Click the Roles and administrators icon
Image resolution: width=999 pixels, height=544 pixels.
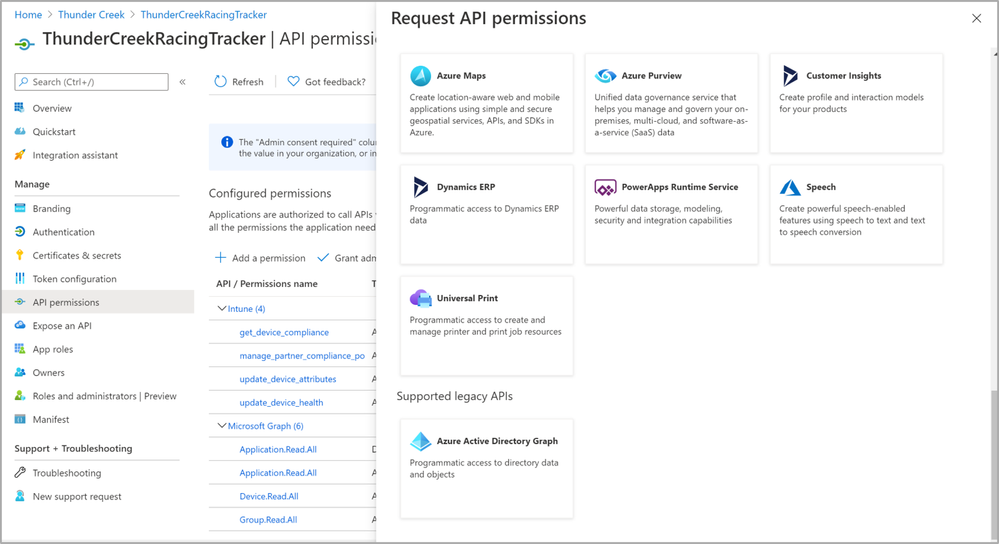(x=20, y=396)
